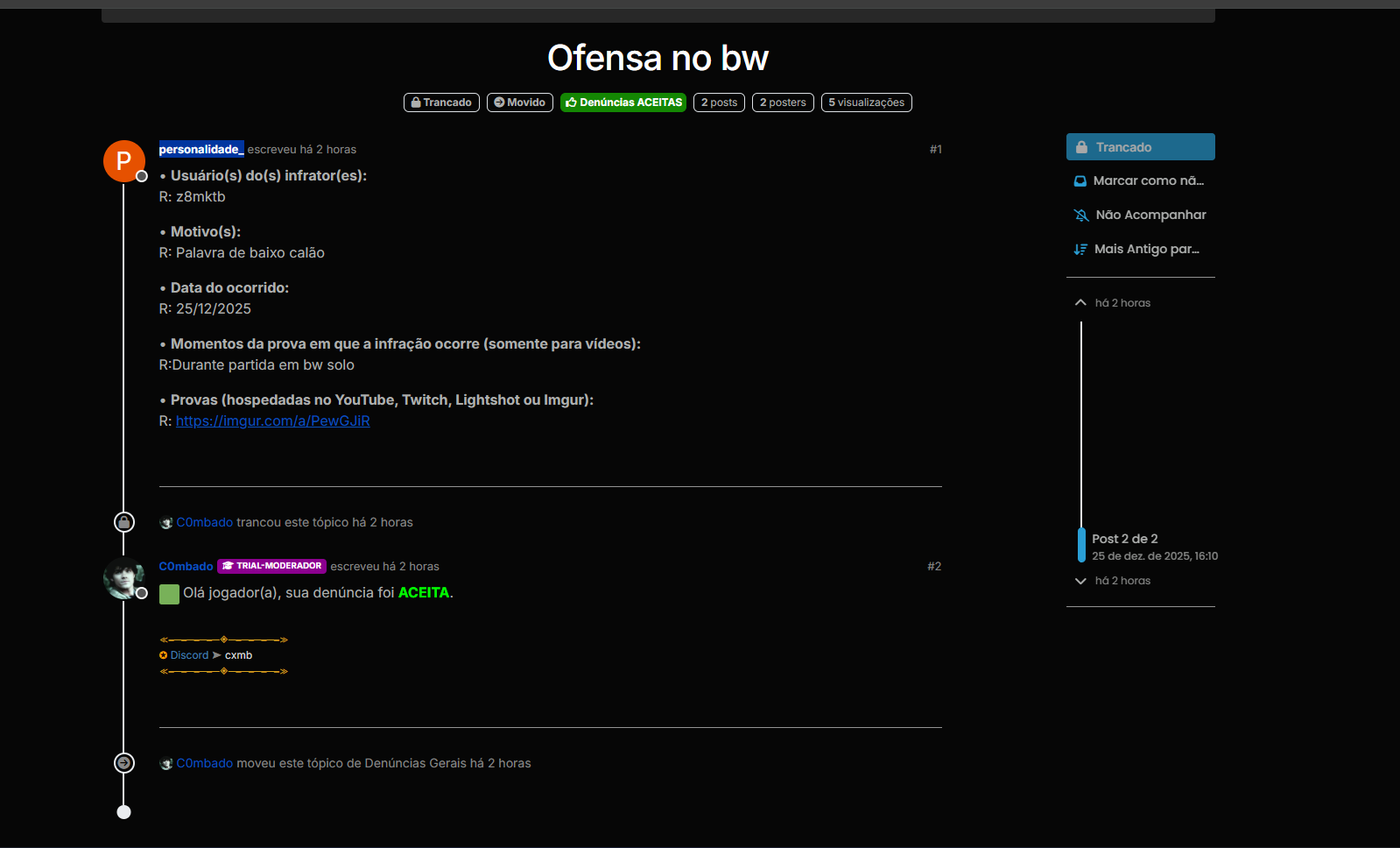Click the lock icon in sidebar Trancado
This screenshot has height=848, width=1400.
[x=1081, y=147]
